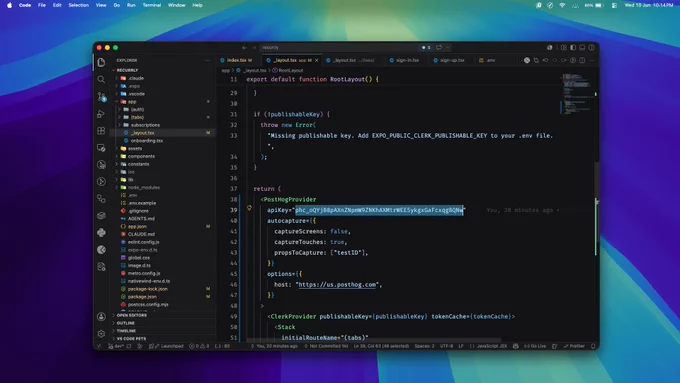Open the customize layout button in title bar
Image resolution: width=680 pixels, height=383 pixels.
coord(564,48)
